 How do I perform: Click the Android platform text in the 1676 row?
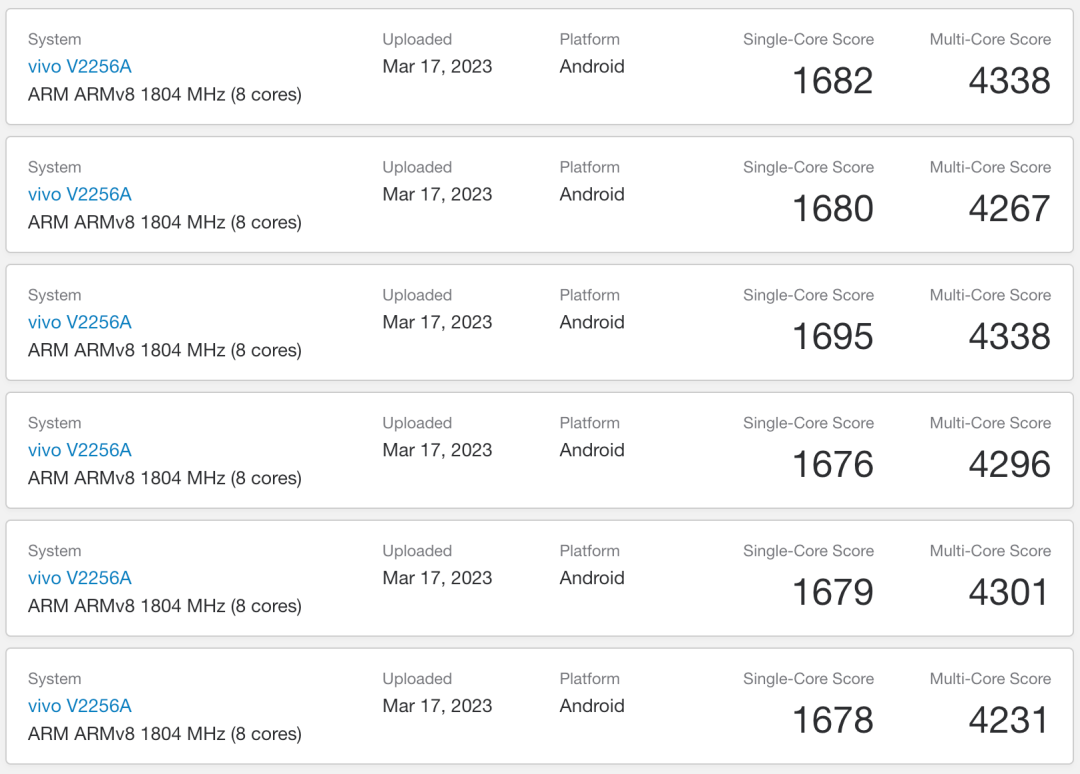coord(592,450)
